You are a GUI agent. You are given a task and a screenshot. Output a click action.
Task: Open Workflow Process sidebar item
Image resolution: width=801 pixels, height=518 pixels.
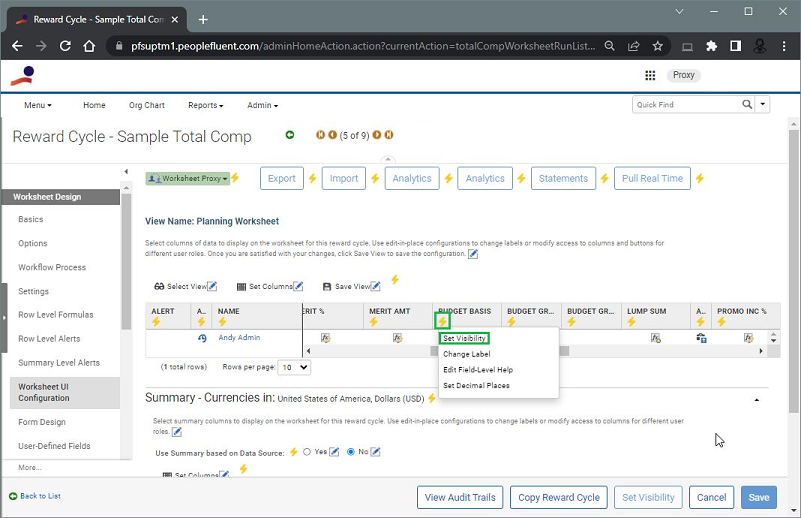[x=52, y=267]
